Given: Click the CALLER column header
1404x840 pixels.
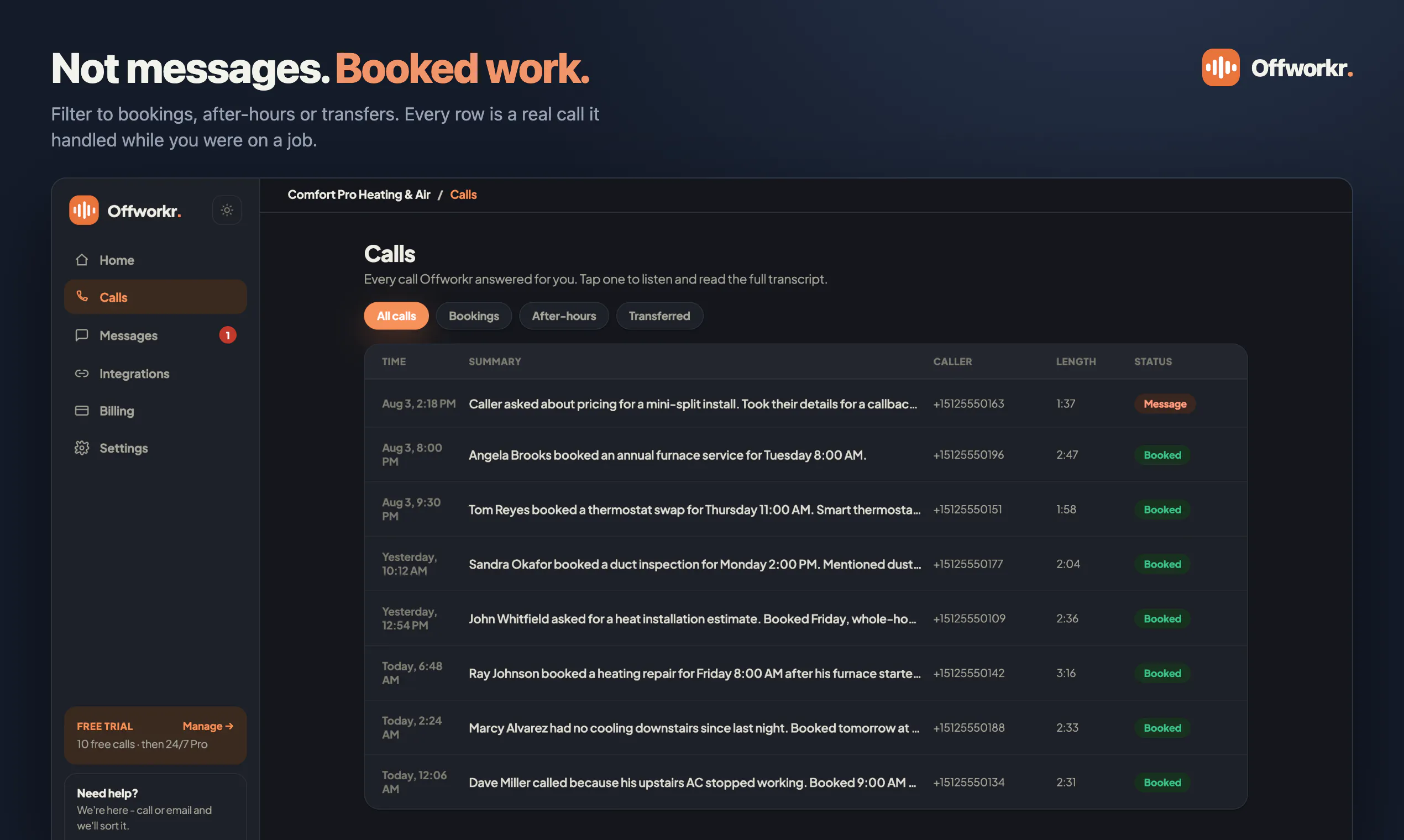Looking at the screenshot, I should coord(952,362).
